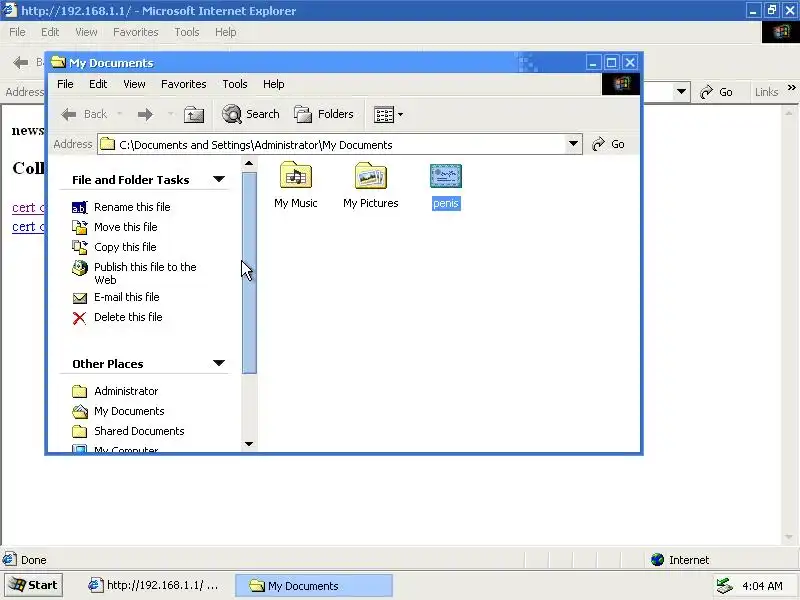Open the Help menu in Internet Explorer
This screenshot has width=800, height=600.
pos(226,32)
